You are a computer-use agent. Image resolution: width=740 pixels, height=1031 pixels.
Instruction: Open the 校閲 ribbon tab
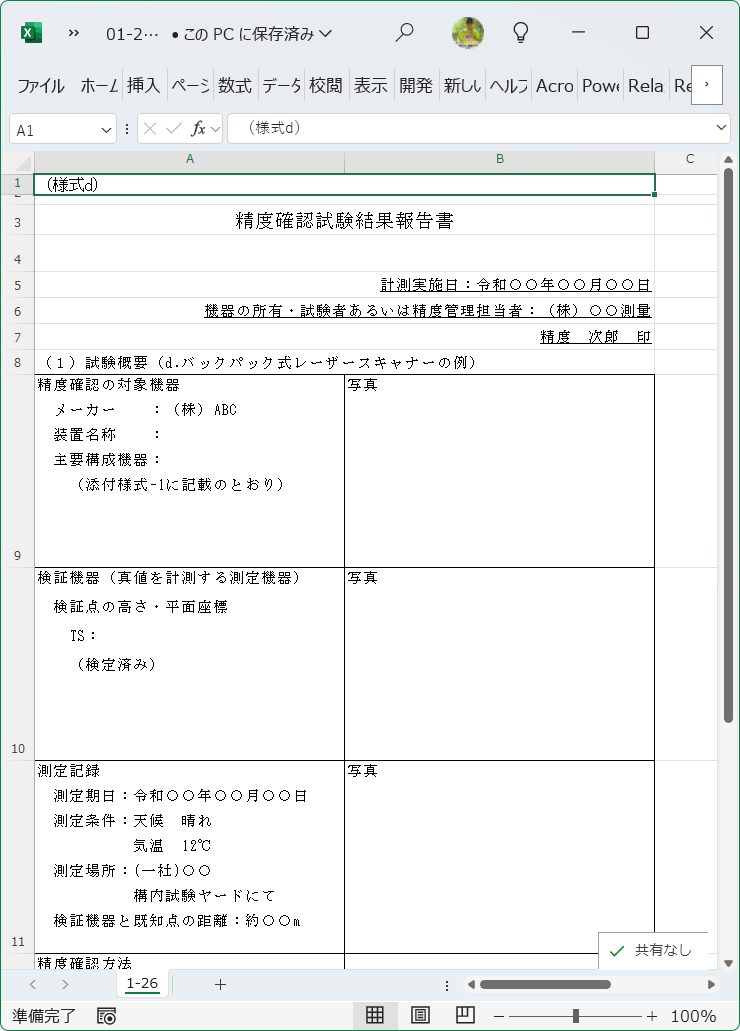(x=326, y=86)
